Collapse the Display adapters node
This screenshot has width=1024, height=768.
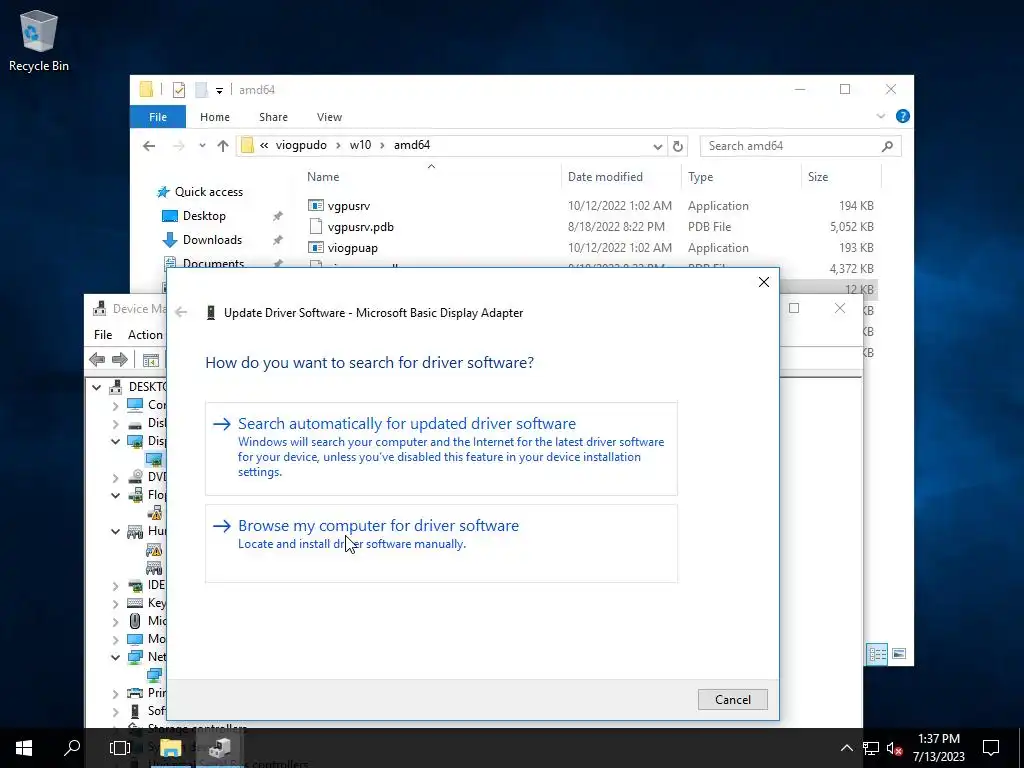coord(116,441)
